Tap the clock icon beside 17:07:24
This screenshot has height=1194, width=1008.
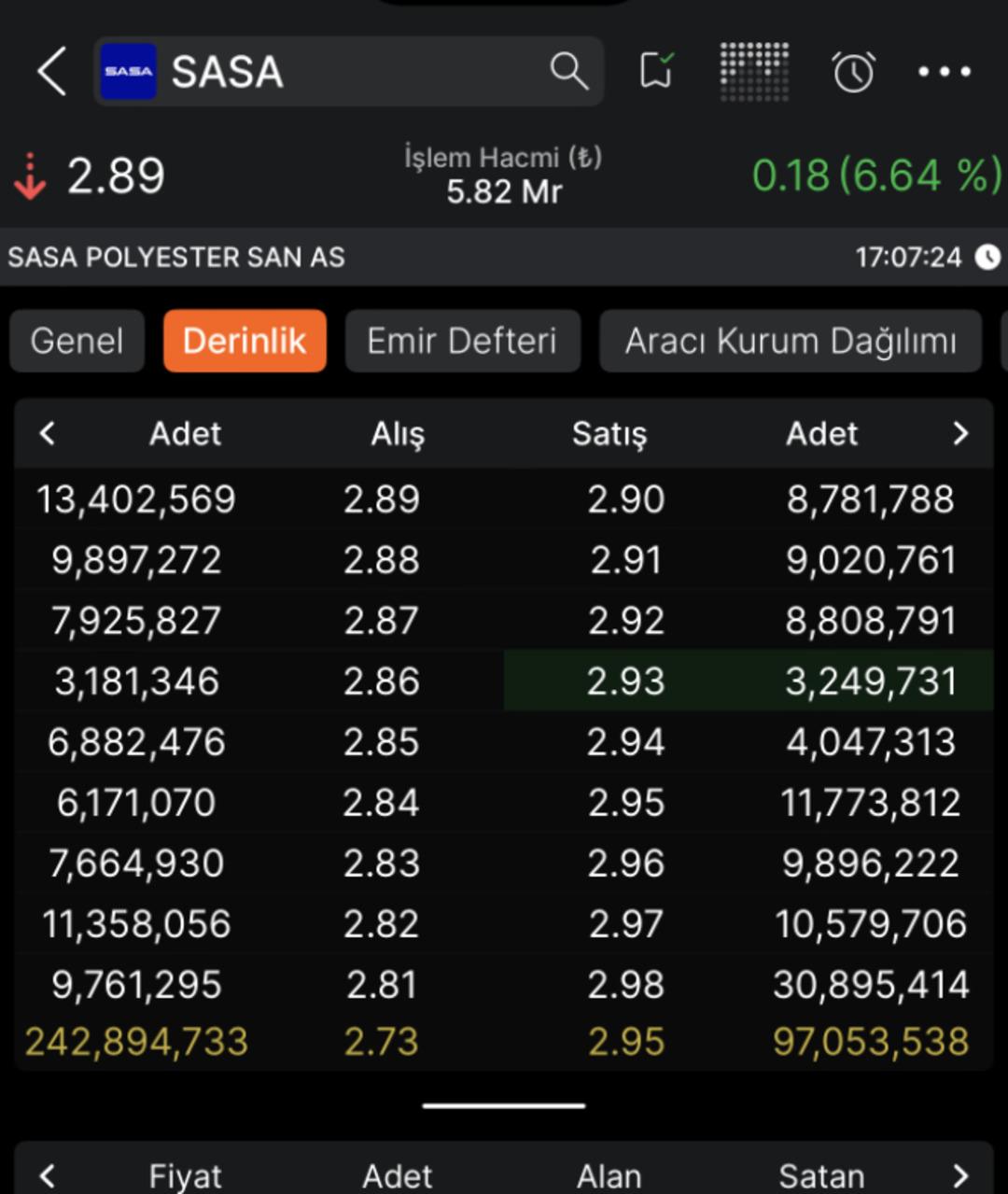coord(987,257)
